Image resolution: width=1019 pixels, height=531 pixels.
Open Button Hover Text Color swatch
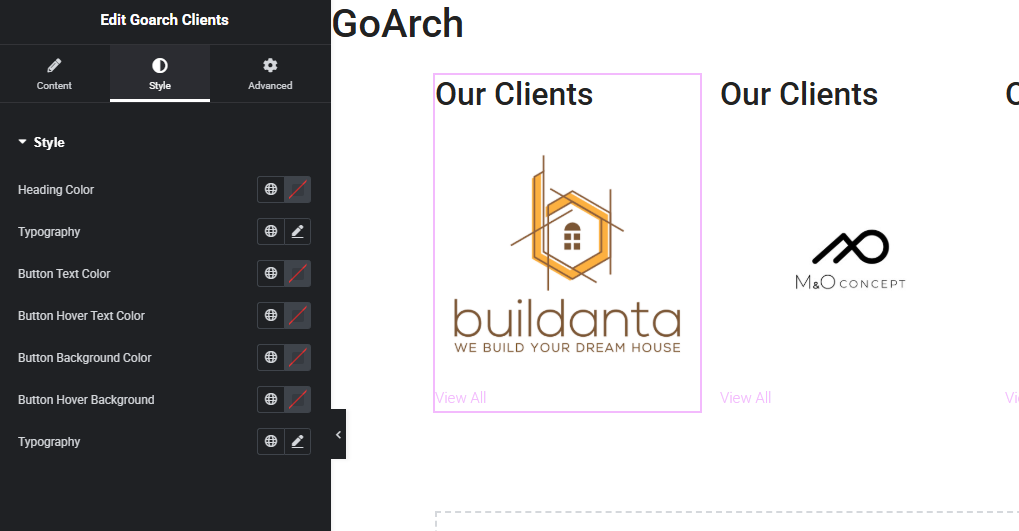coord(298,315)
